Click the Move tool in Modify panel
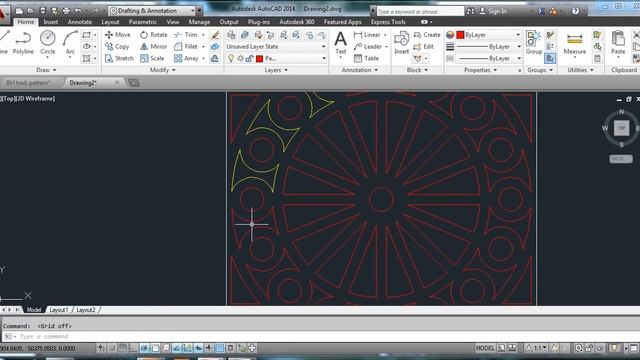Screen dimensions: 640x360 point(118,35)
